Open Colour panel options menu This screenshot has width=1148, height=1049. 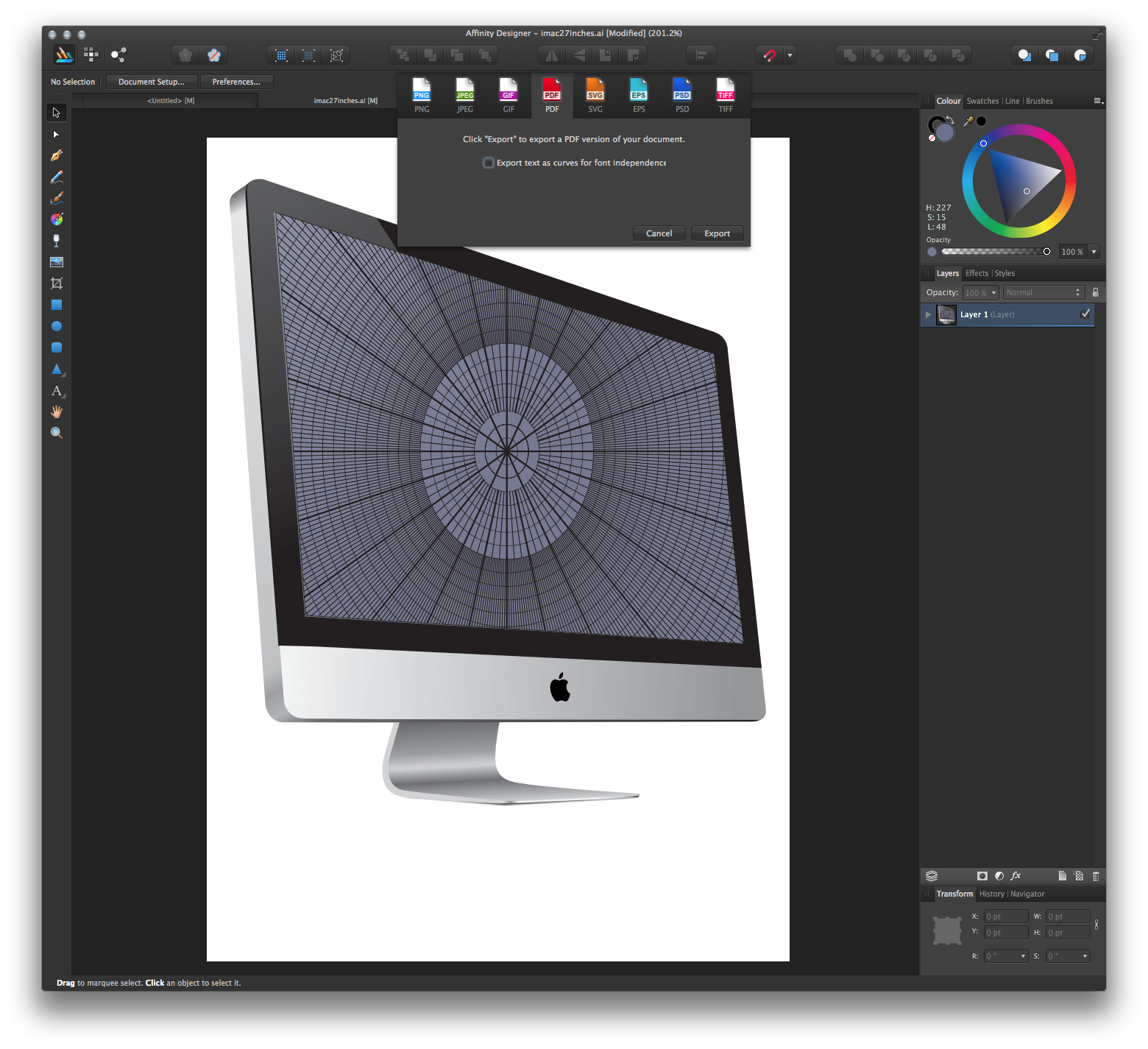1098,101
